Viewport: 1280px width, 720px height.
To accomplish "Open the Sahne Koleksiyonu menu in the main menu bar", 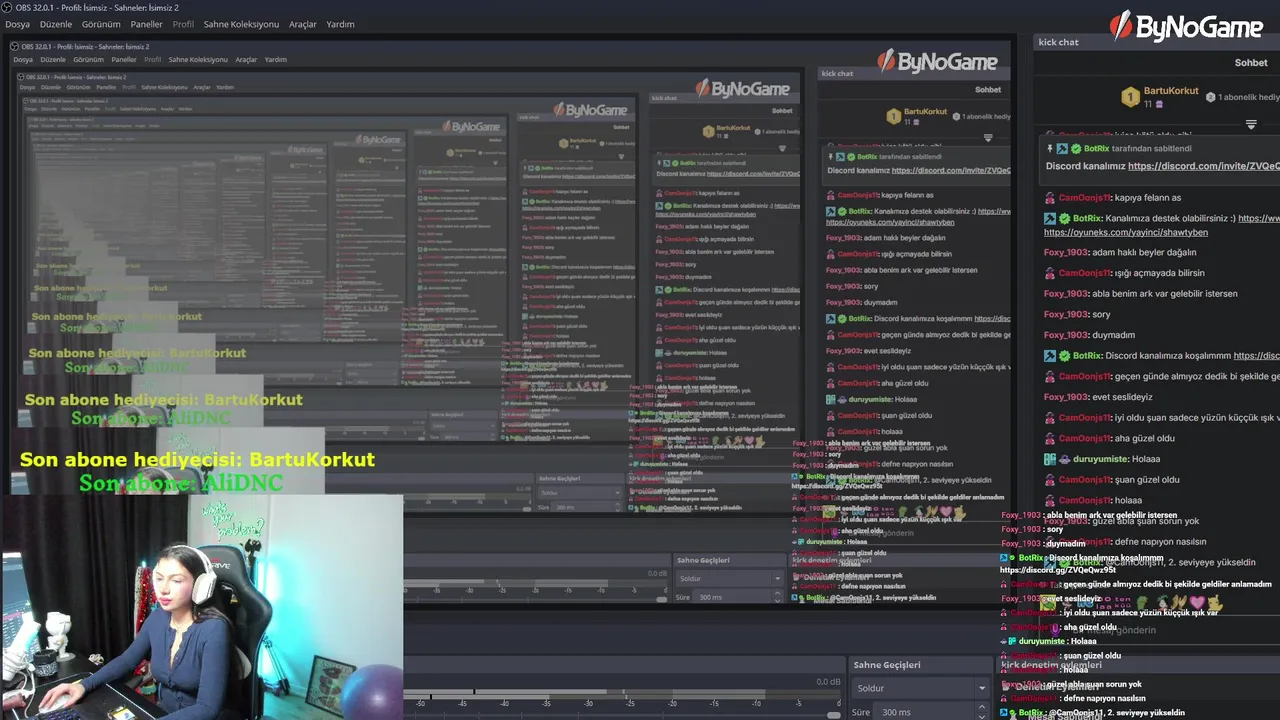I will (241, 24).
